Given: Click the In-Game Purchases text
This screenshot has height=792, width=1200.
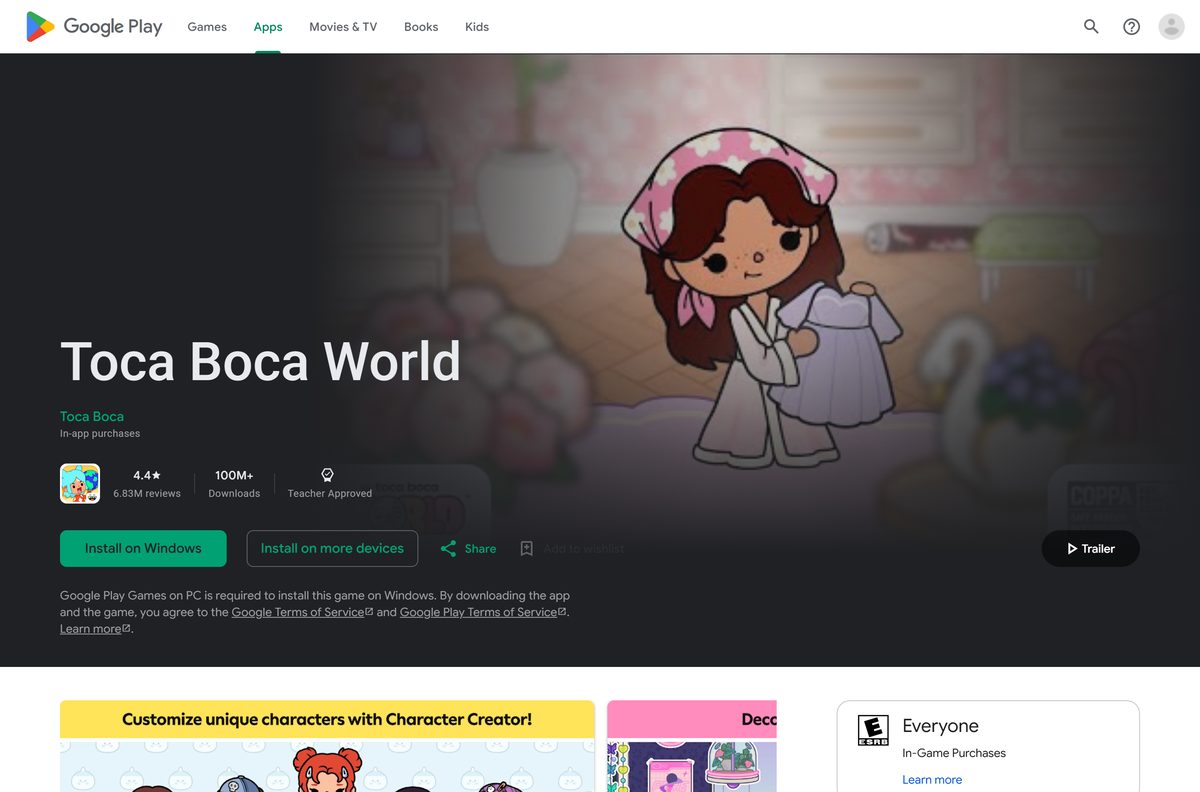Looking at the screenshot, I should [x=954, y=753].
